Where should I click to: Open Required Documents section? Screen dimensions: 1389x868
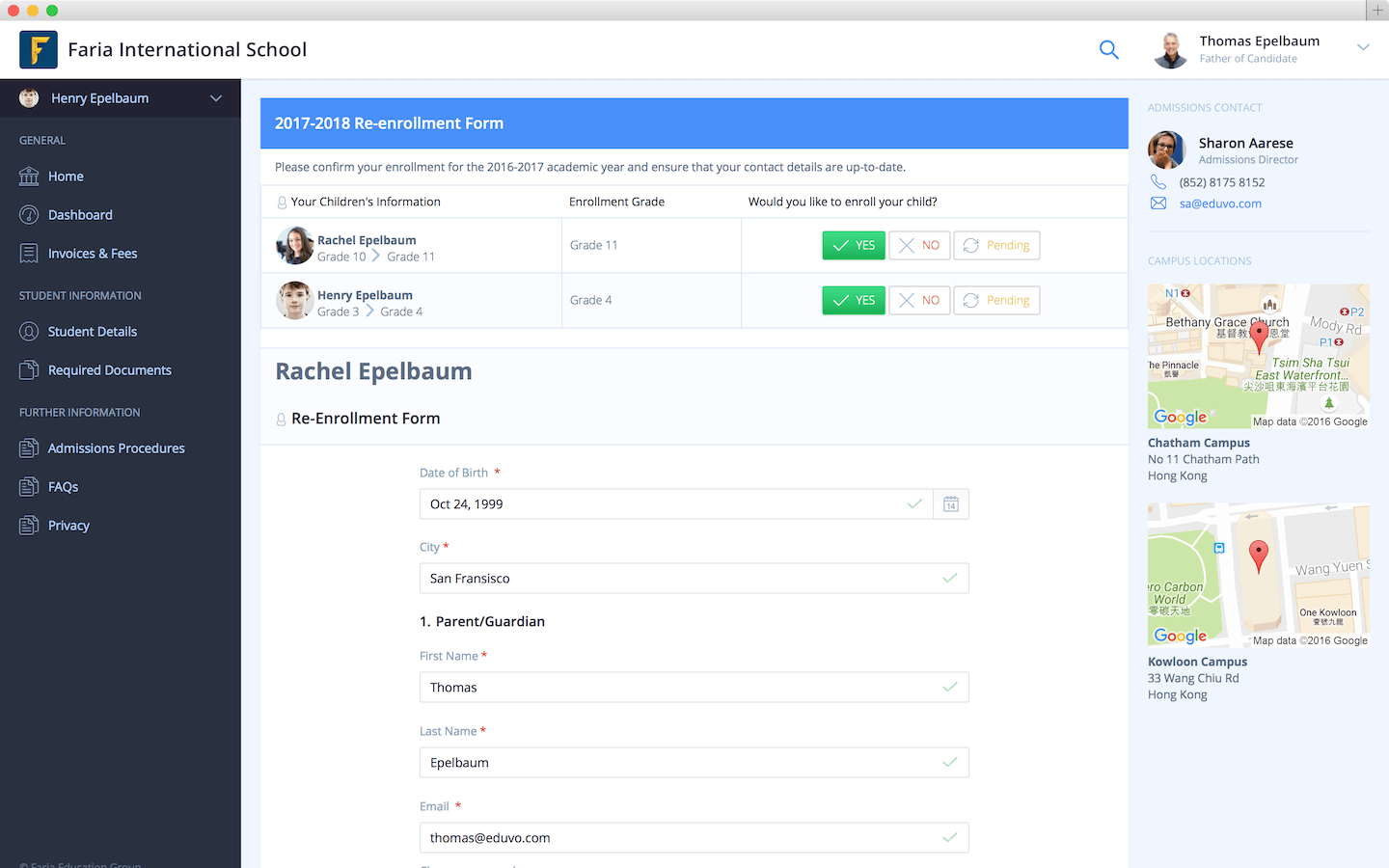(x=110, y=370)
